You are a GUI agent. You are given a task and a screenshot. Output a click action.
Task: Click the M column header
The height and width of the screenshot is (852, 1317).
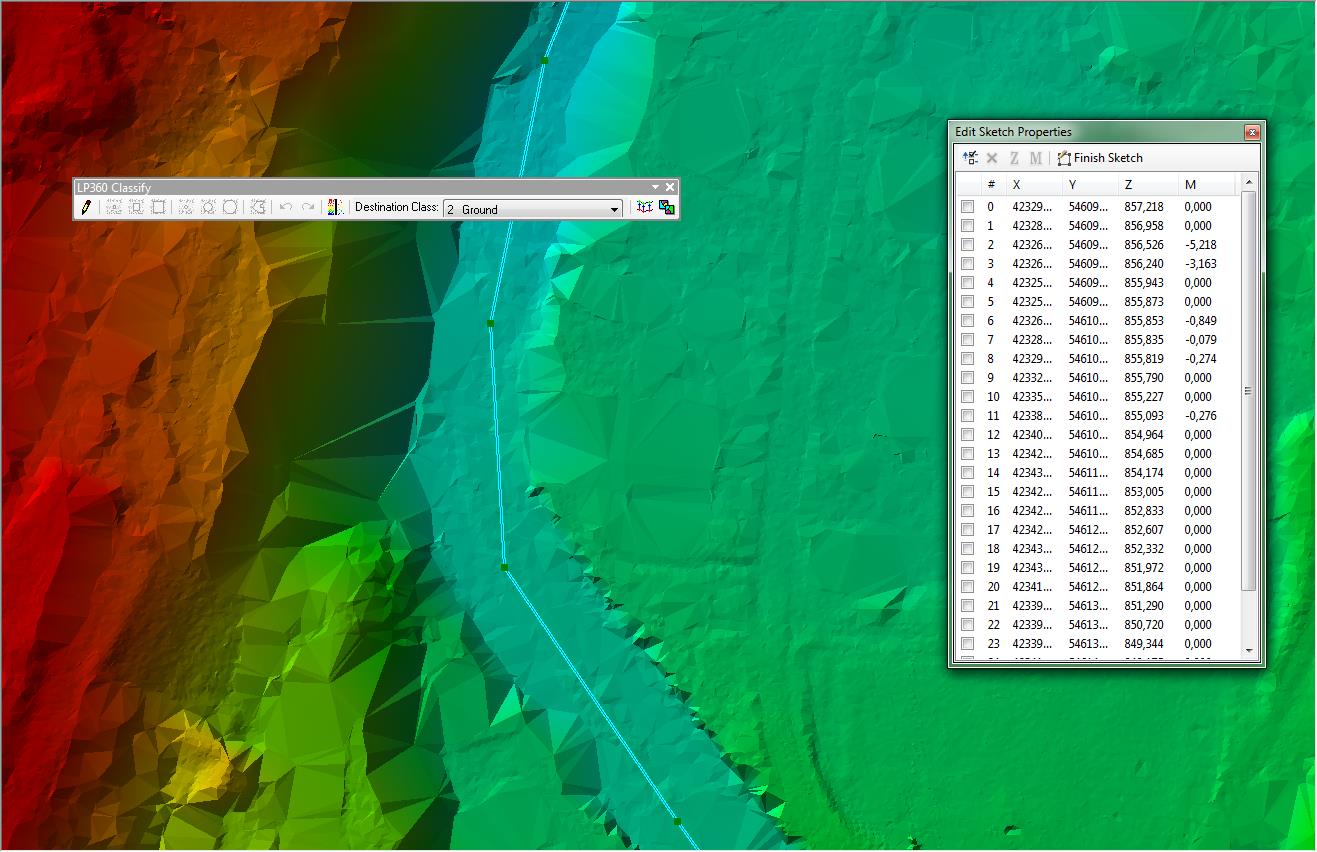(x=1206, y=184)
